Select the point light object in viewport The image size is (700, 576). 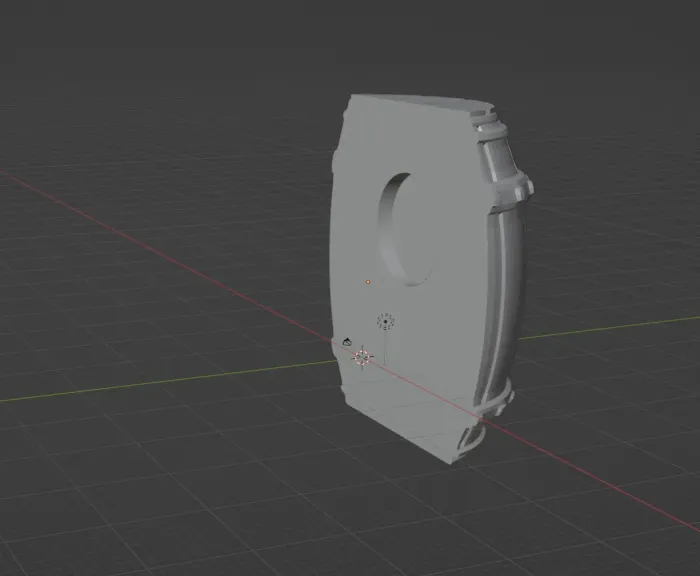pos(386,321)
